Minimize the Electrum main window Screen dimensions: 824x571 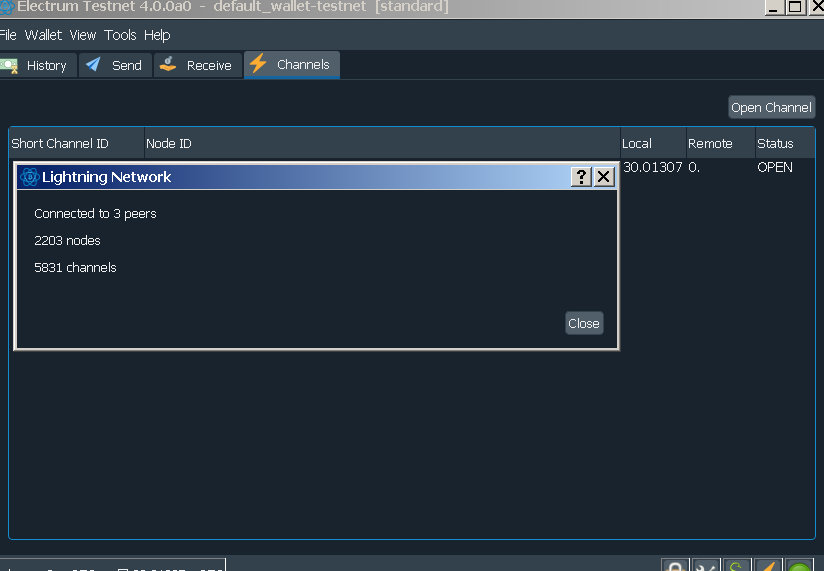774,7
